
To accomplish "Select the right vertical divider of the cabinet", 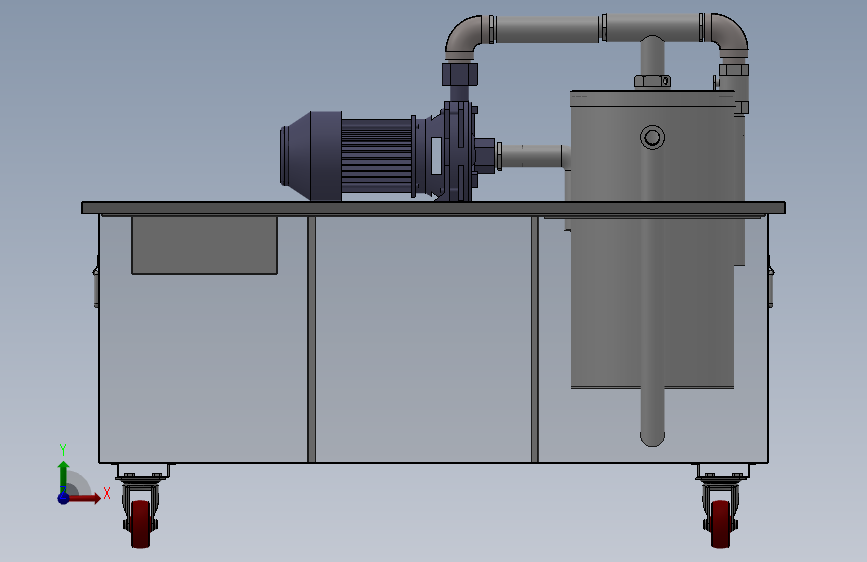I will pyautogui.click(x=535, y=339).
